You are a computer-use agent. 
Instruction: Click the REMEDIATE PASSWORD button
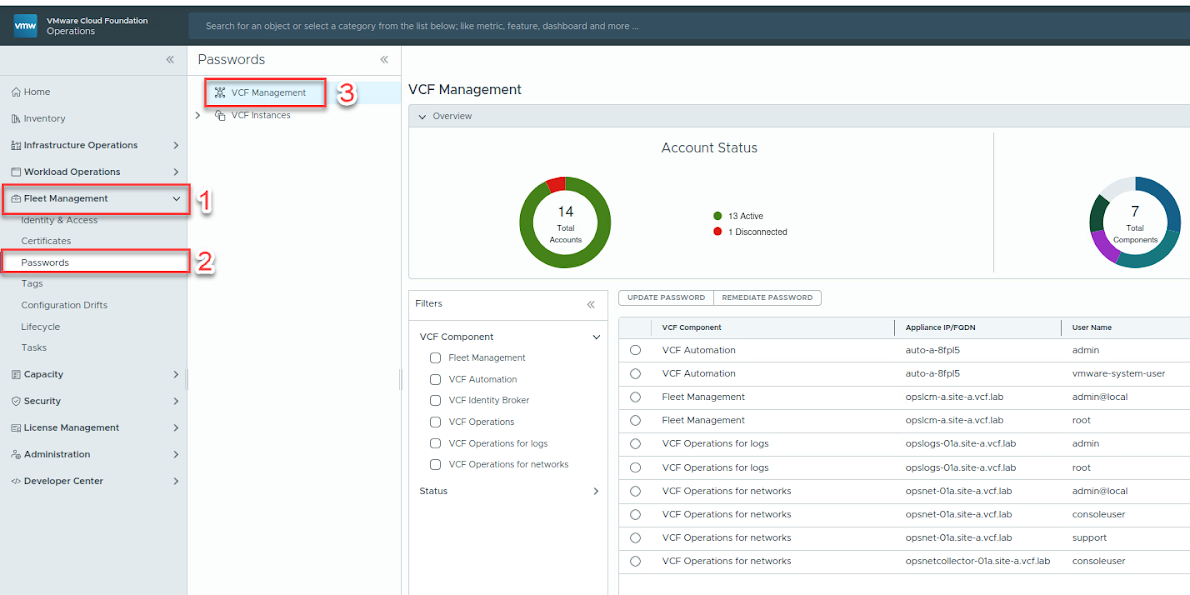[x=768, y=297]
